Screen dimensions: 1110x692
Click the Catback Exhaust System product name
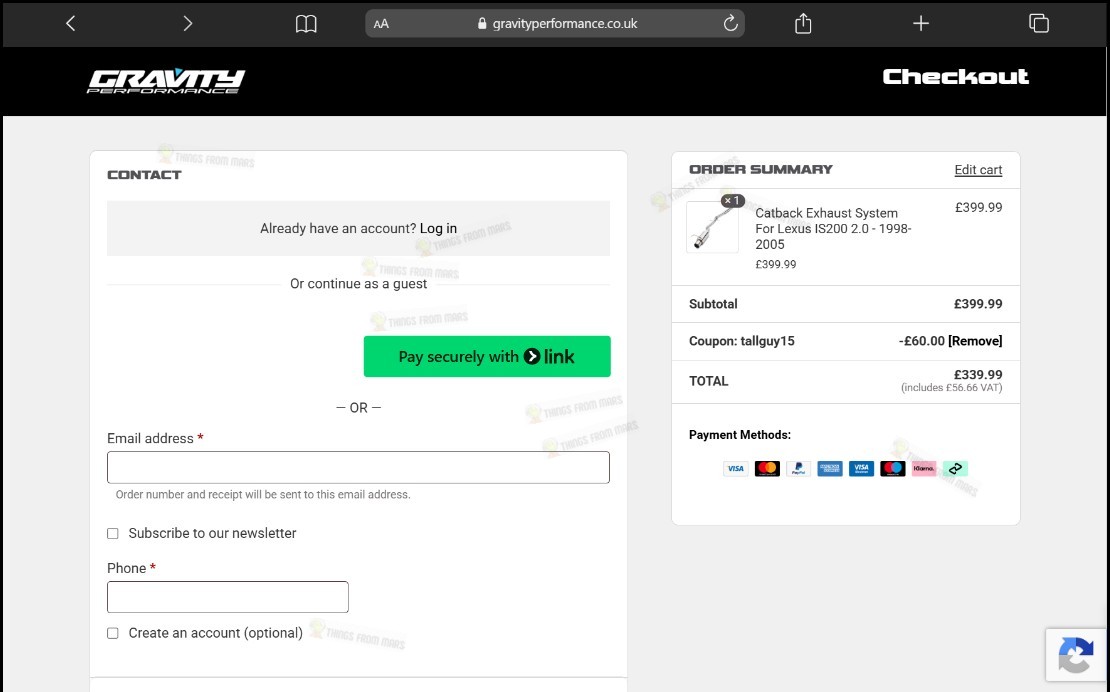point(833,229)
